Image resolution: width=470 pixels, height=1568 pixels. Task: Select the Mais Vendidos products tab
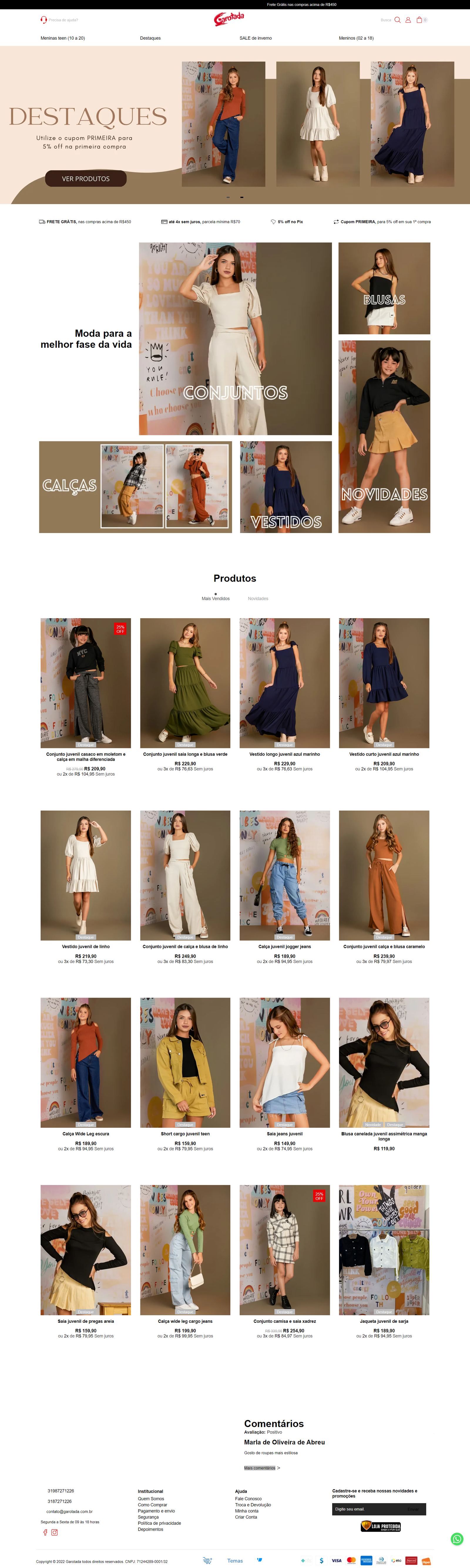216,598
